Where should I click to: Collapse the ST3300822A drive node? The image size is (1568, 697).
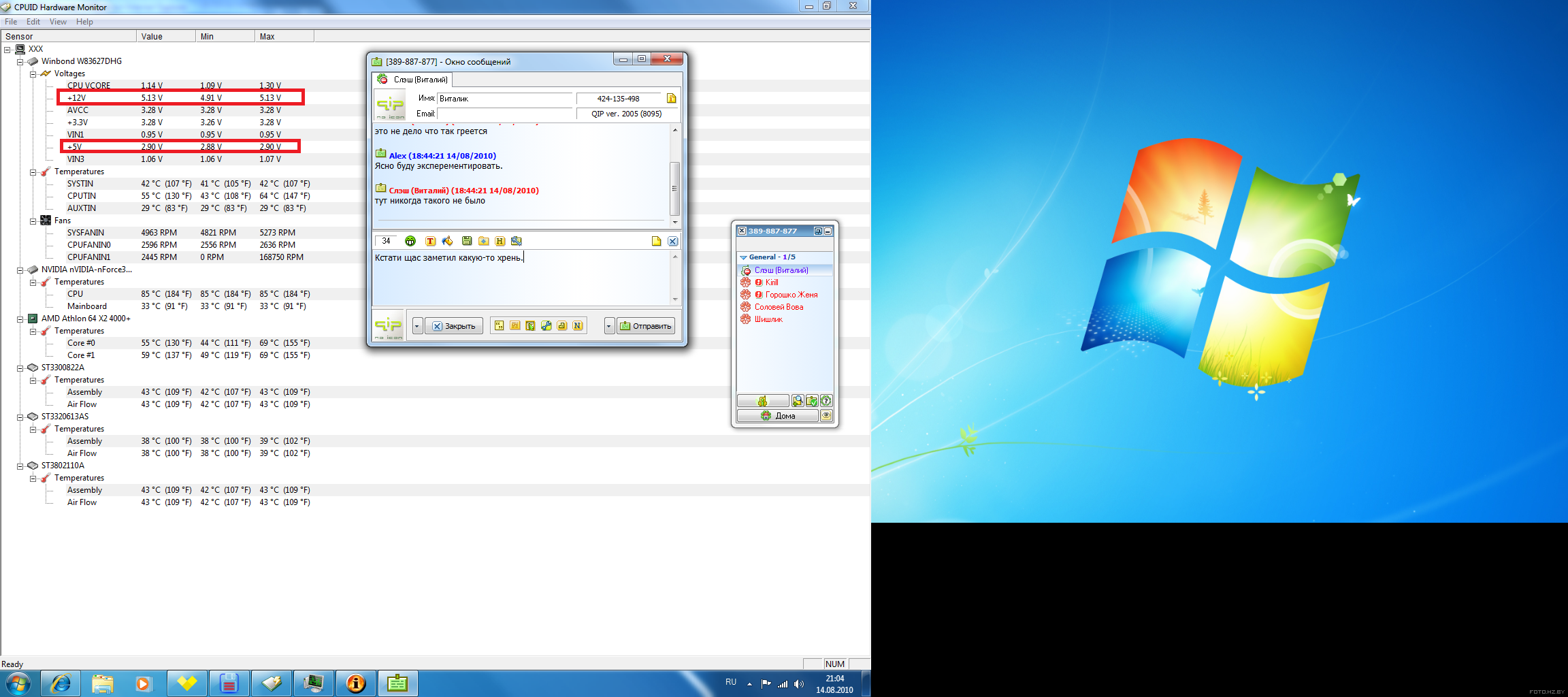20,368
